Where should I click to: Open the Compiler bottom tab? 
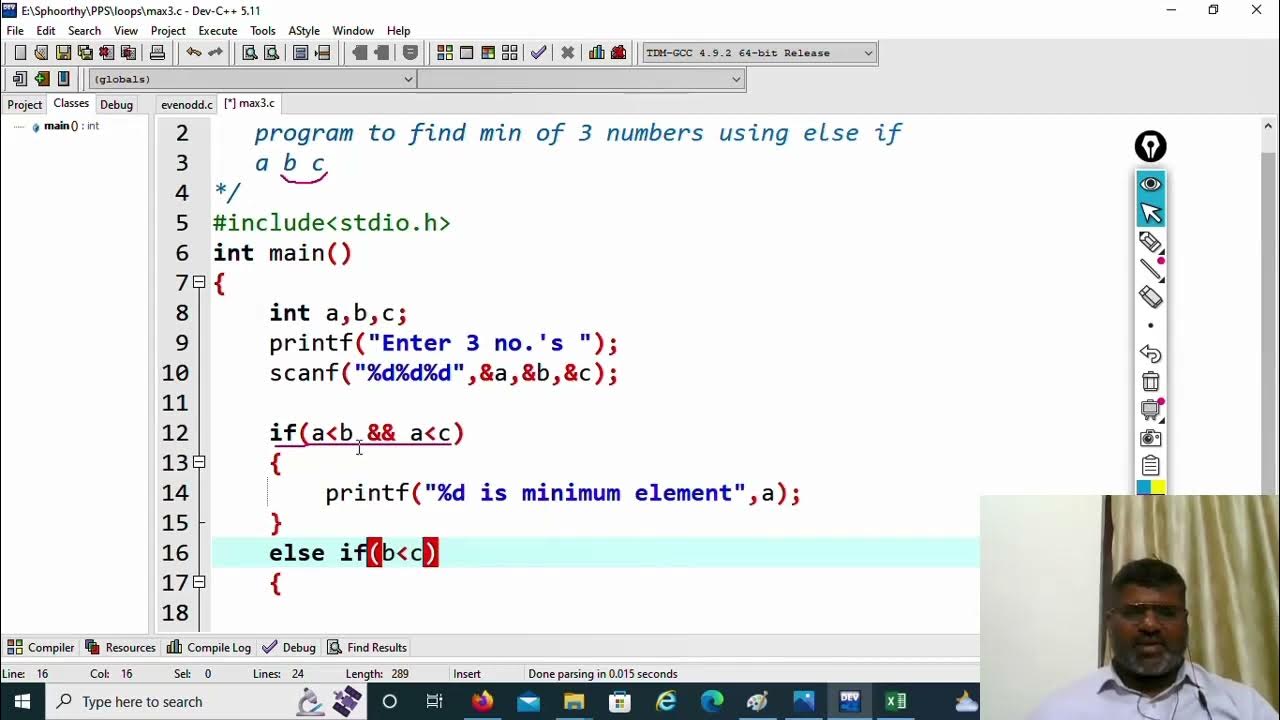click(41, 647)
